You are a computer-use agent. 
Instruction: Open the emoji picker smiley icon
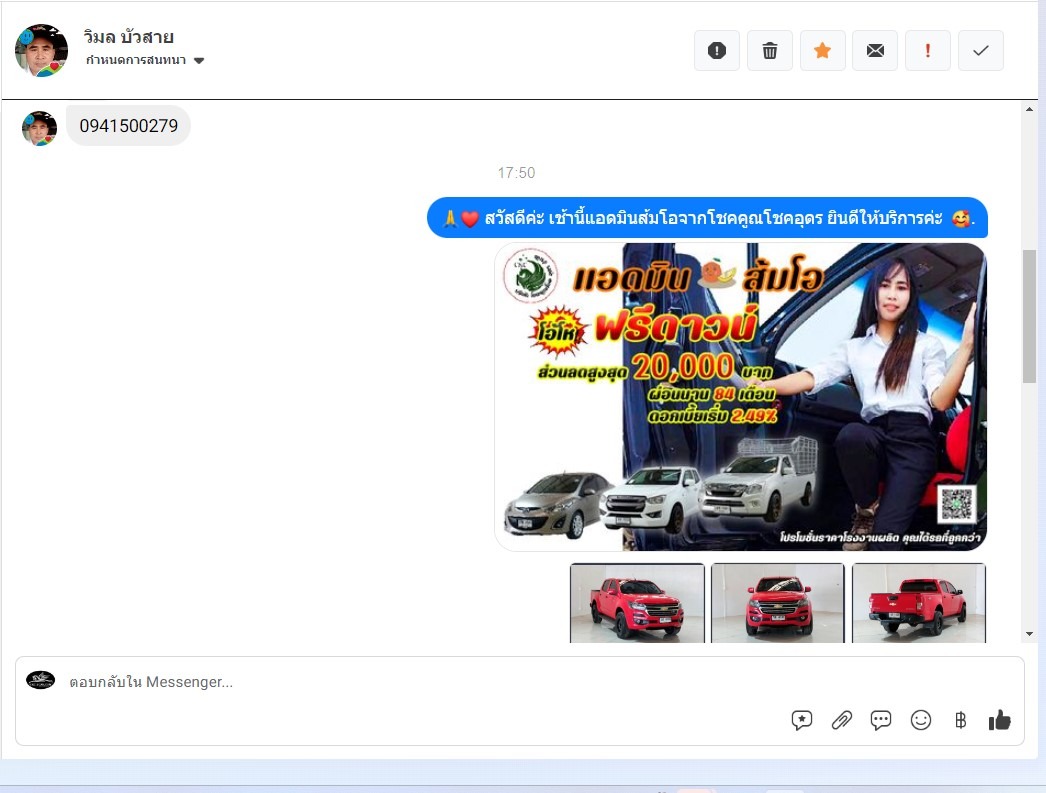coord(921,720)
